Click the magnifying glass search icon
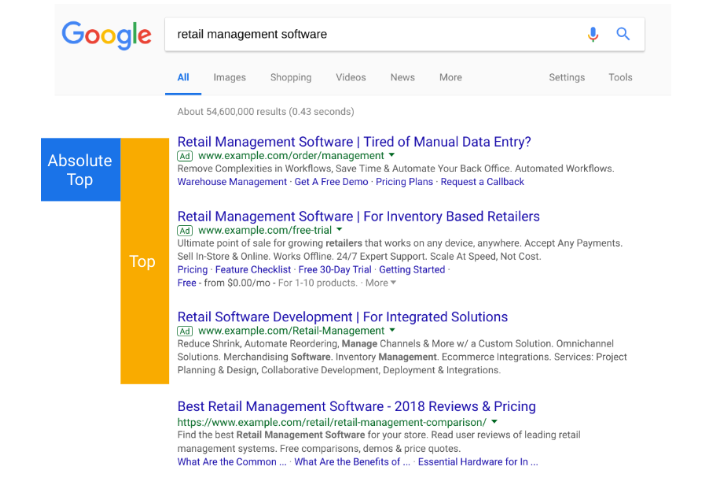This screenshot has width=716, height=482. click(623, 33)
